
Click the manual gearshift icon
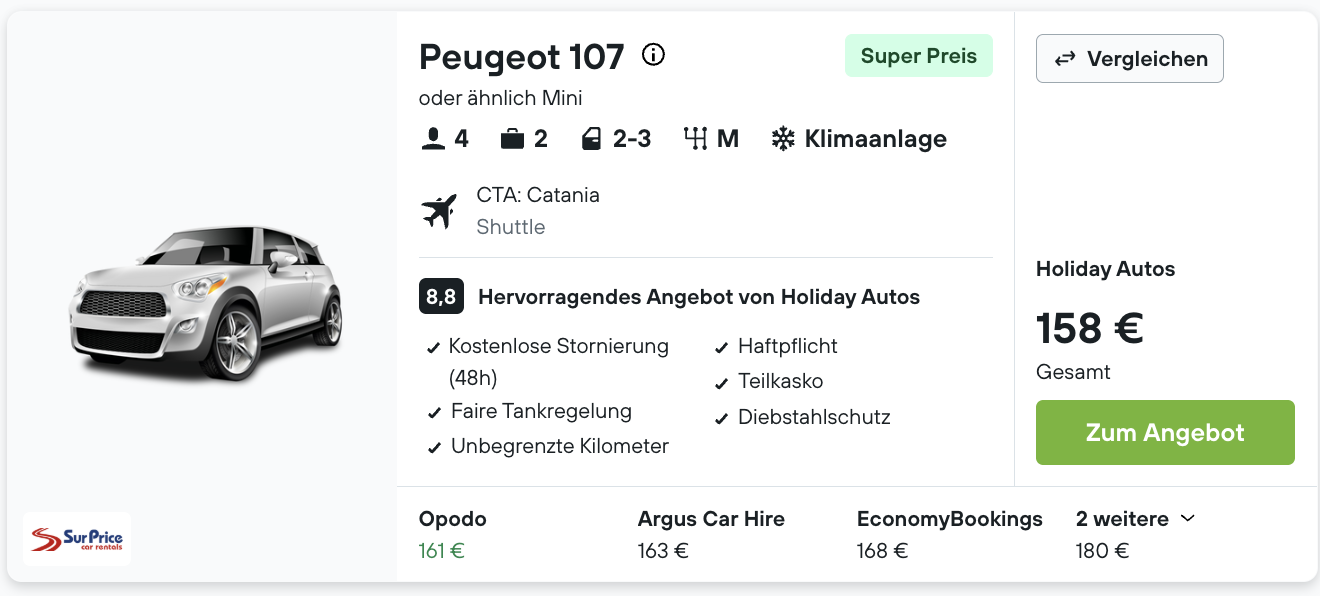click(x=696, y=139)
